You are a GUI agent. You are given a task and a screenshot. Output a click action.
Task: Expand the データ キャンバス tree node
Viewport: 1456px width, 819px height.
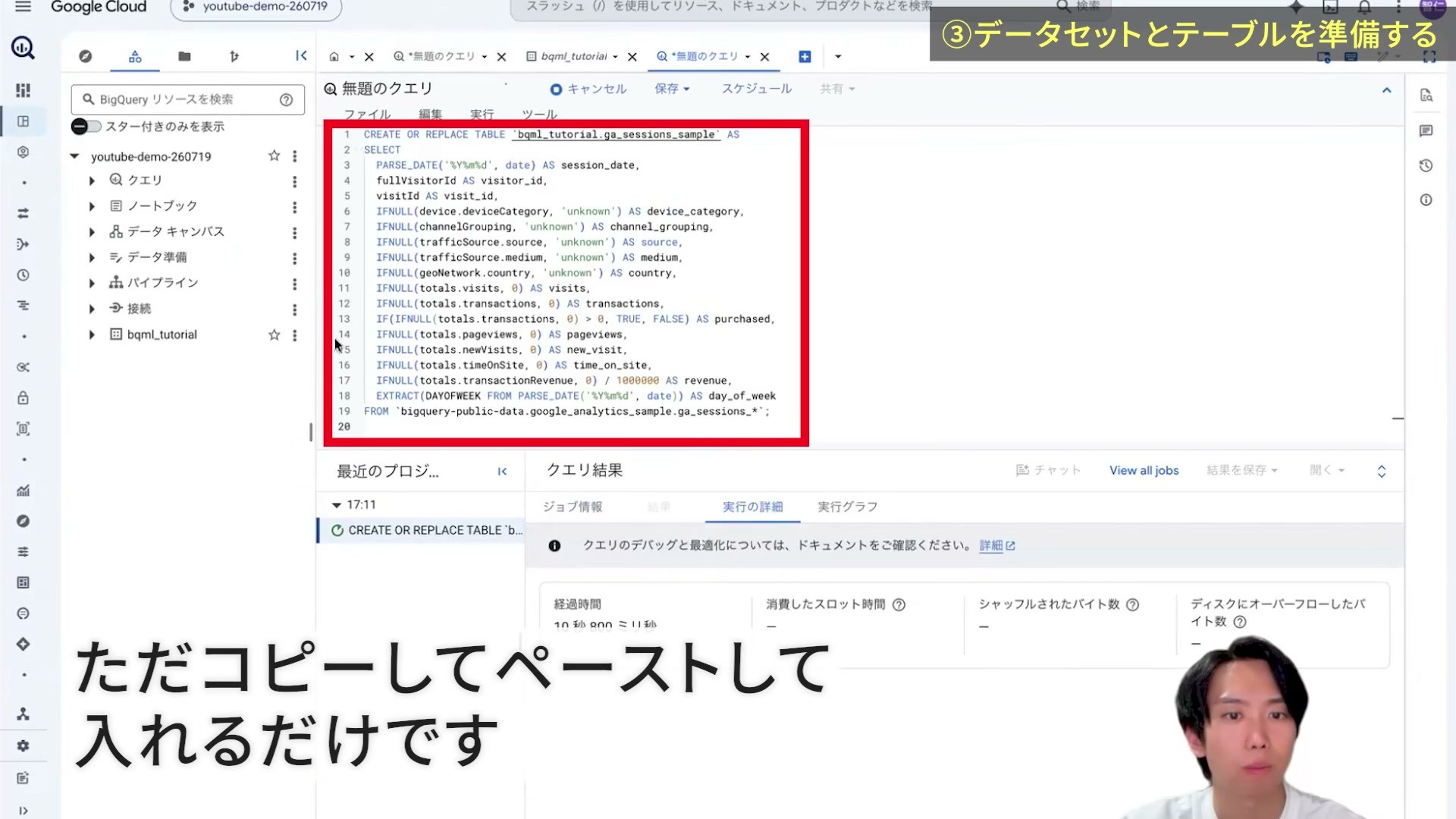(92, 232)
